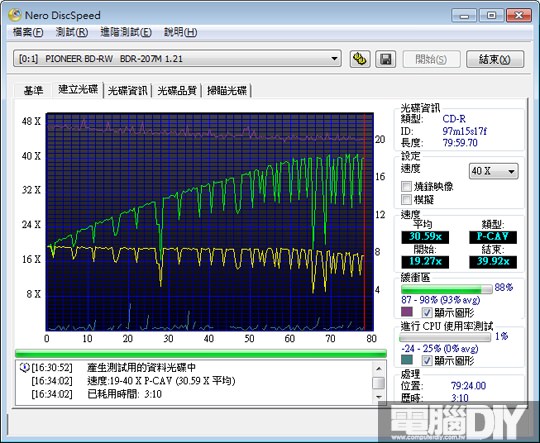This screenshot has width=540, height=443.
Task: Click the log line 已耗用時間: 3:10
Action: (124, 394)
